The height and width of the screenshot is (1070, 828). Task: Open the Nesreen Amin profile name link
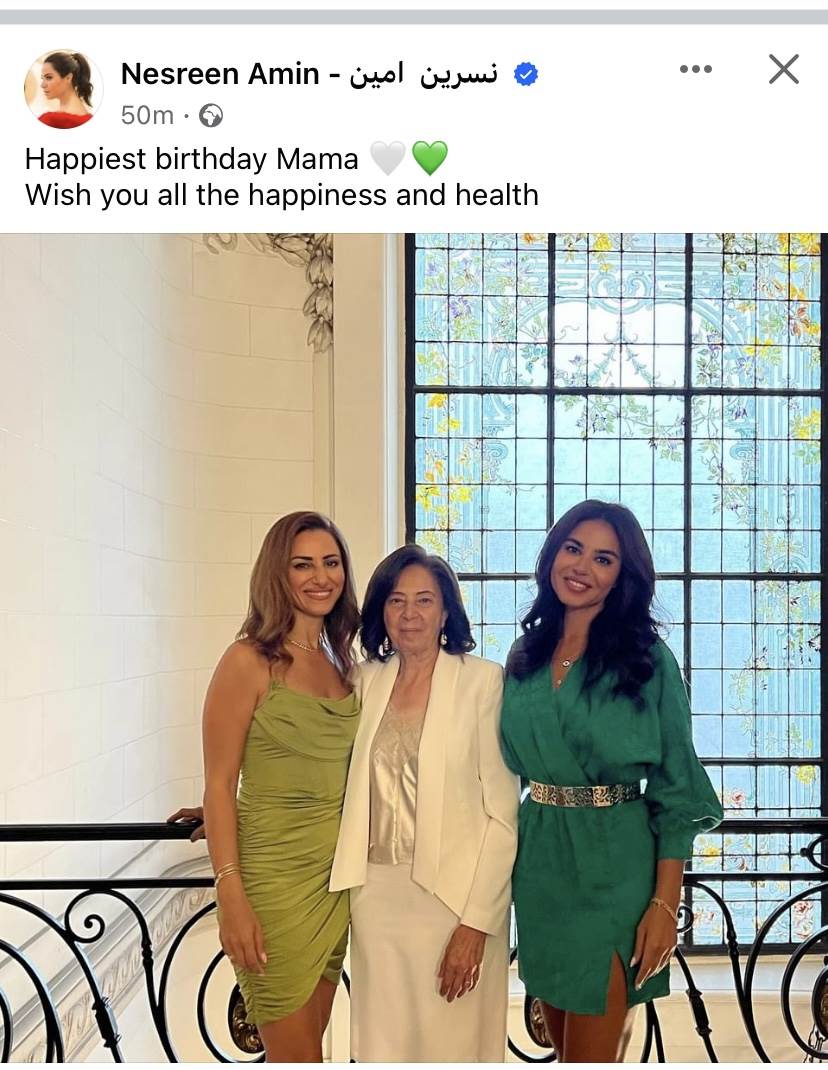(x=220, y=74)
